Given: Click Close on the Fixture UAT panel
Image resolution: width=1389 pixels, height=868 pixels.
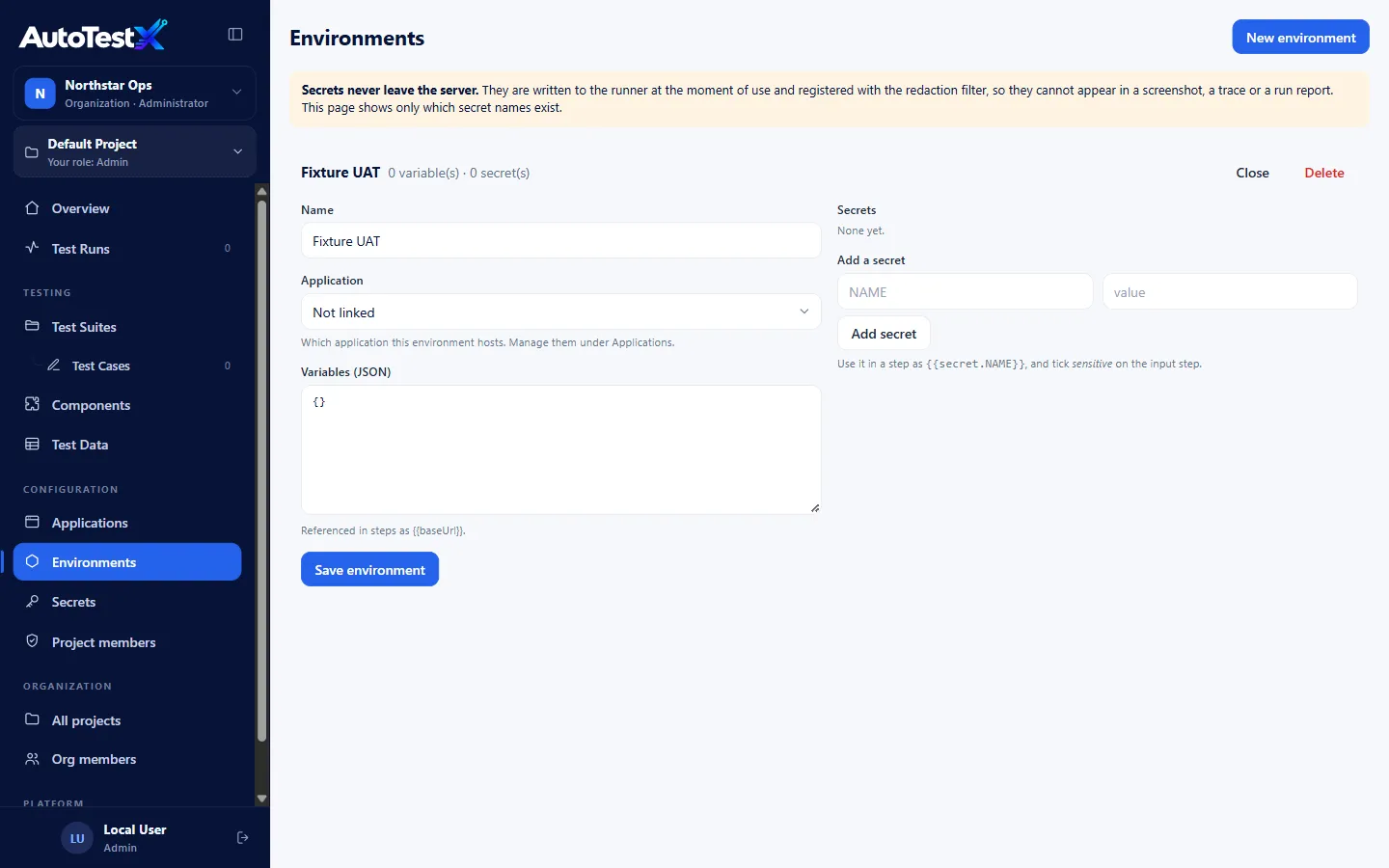Looking at the screenshot, I should tap(1252, 173).
